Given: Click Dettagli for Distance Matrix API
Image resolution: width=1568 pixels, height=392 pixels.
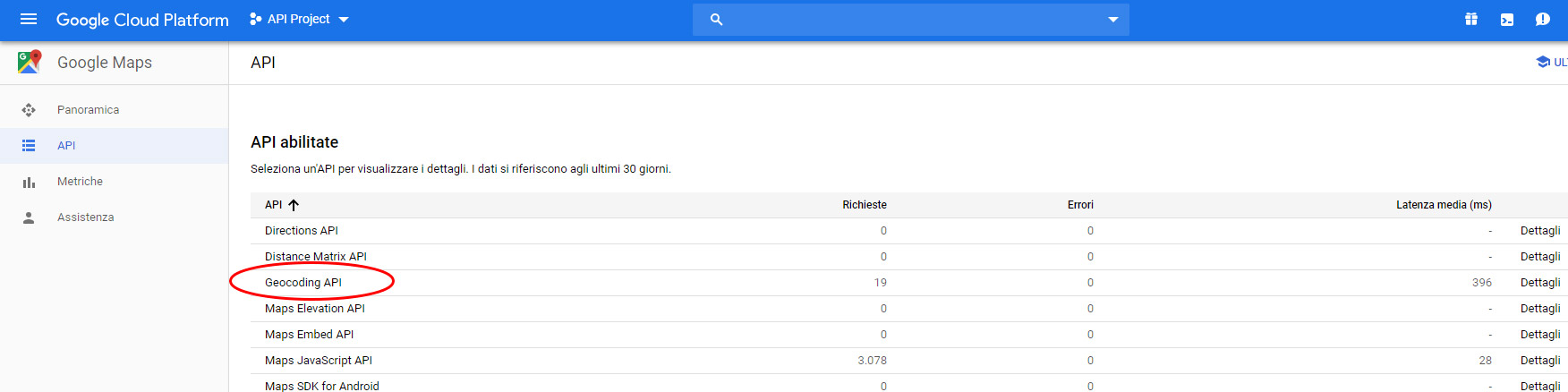Looking at the screenshot, I should (1540, 257).
